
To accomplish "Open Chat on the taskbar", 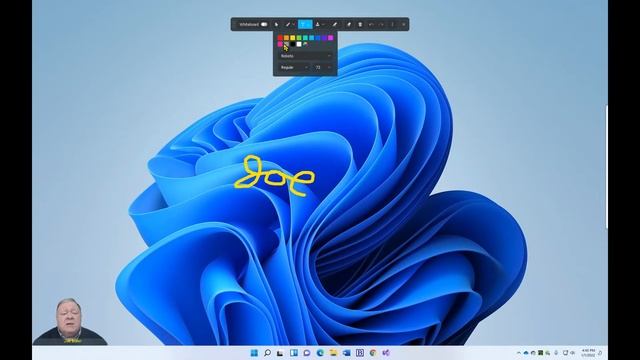I will point(307,353).
